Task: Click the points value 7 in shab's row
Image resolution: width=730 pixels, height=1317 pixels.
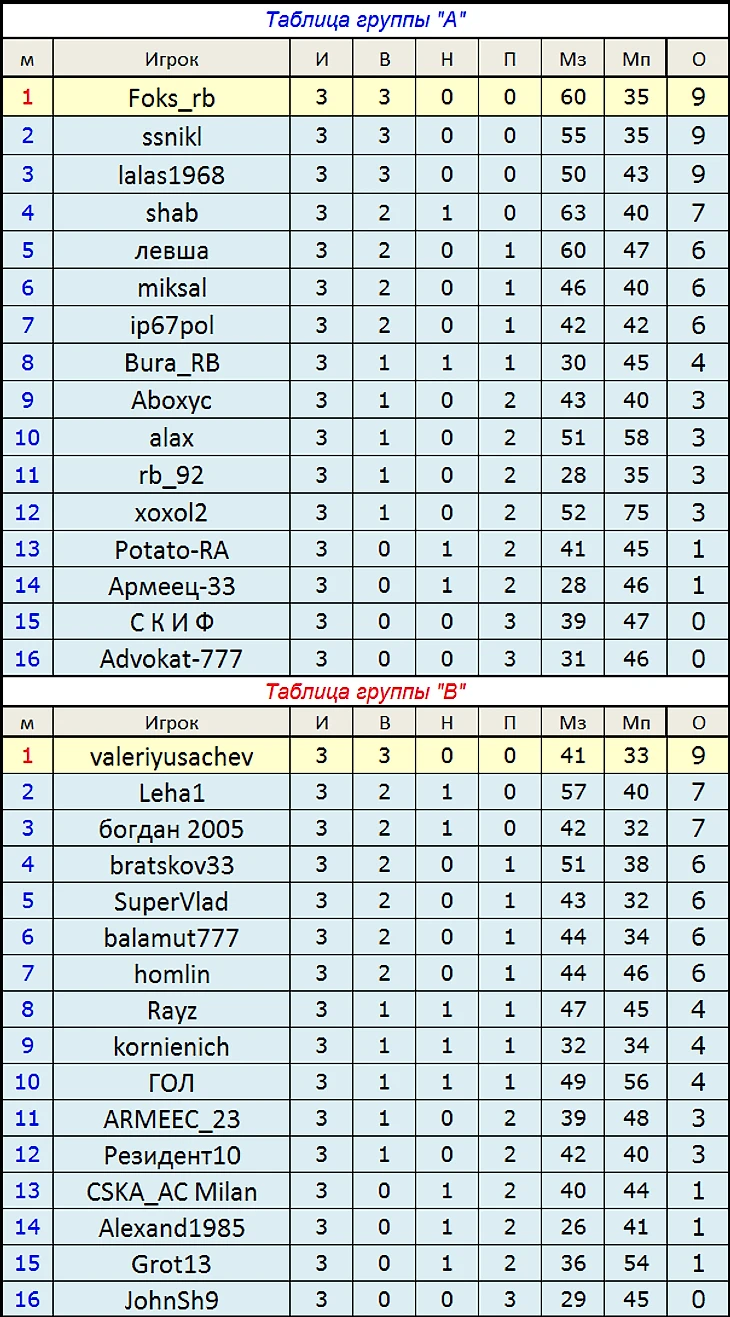Action: click(x=698, y=212)
